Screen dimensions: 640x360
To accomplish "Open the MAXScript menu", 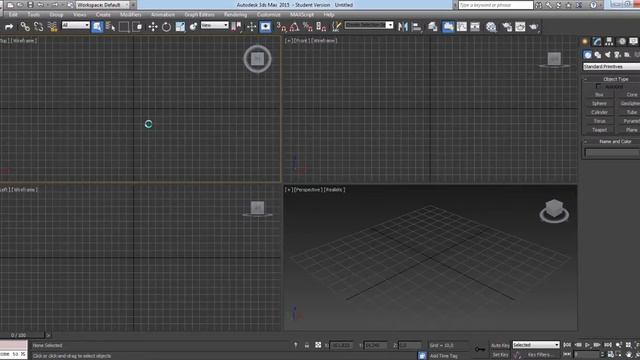I will [x=302, y=15].
